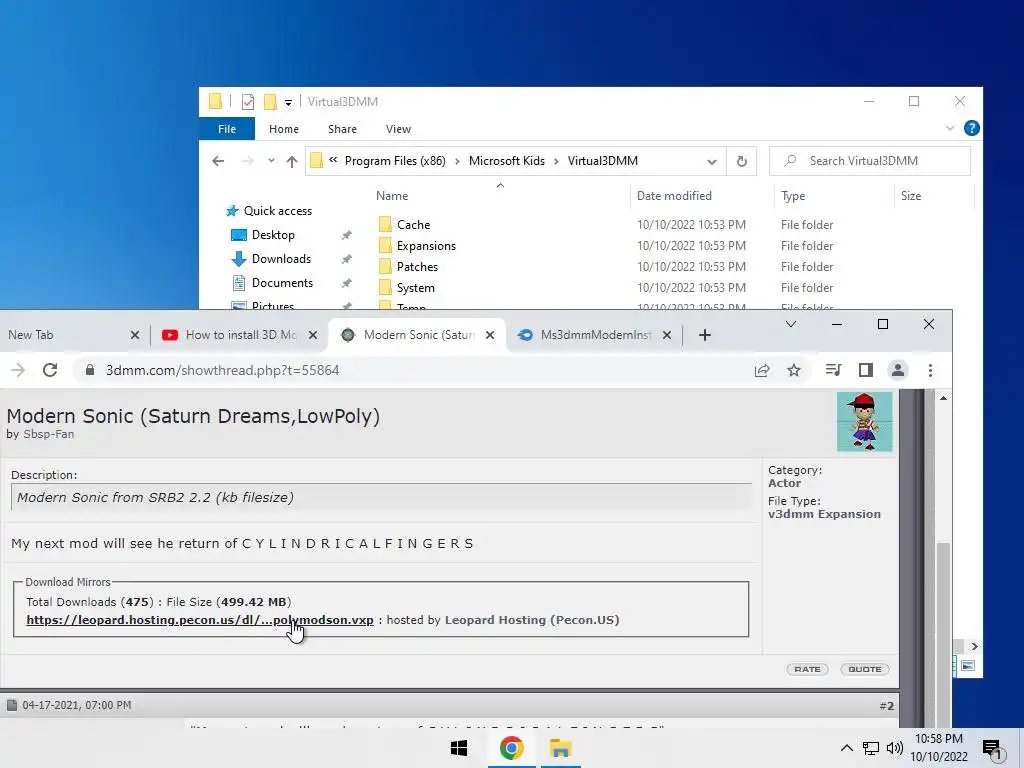Download the polymodson.vxp file link
Image resolution: width=1024 pixels, height=768 pixels.
pyautogui.click(x=200, y=620)
